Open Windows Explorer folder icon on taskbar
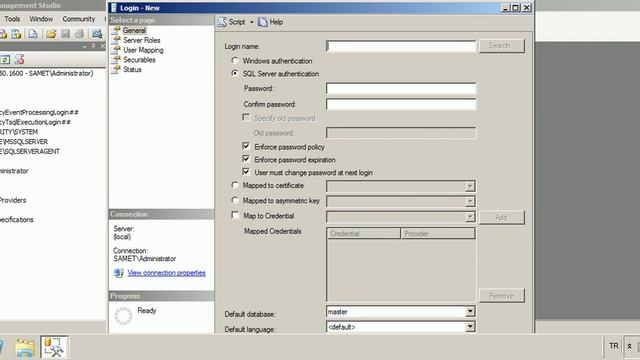Screen dimensions: 640x360 point(24,347)
